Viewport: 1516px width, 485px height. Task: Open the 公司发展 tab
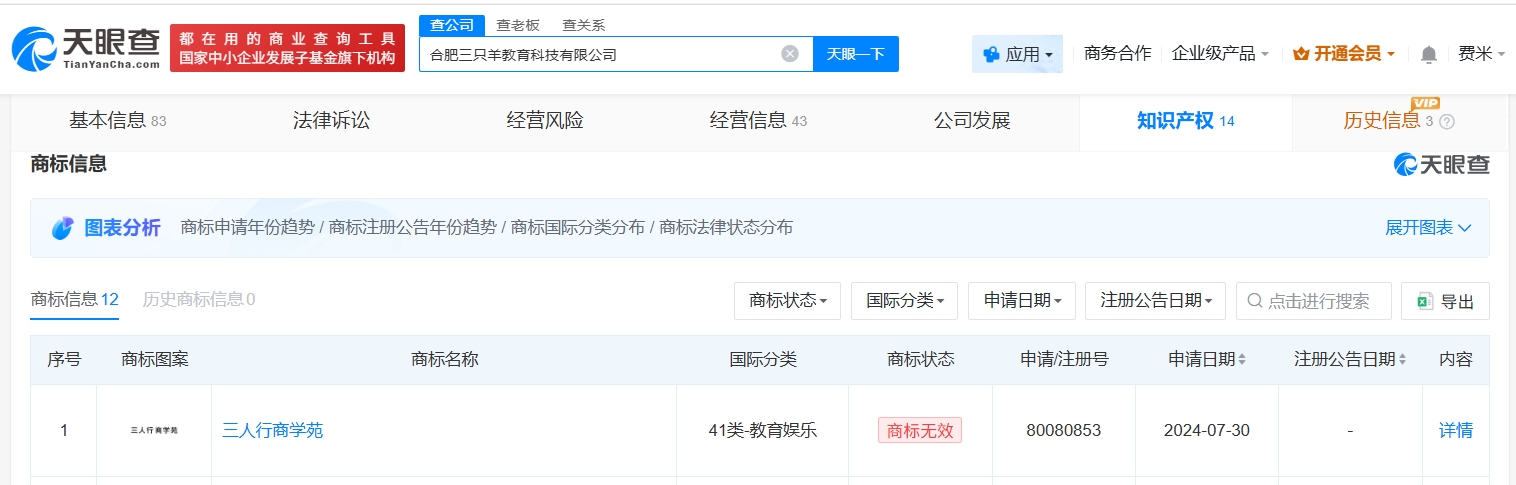pyautogui.click(x=972, y=121)
